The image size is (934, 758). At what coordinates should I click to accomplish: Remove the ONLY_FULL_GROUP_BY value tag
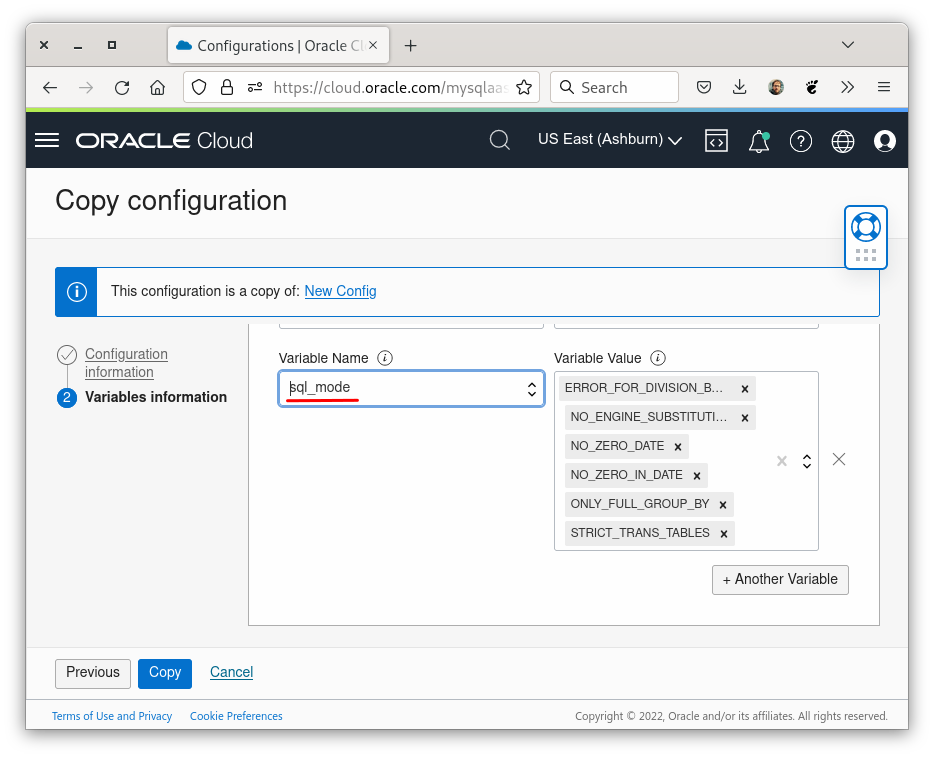coord(722,504)
